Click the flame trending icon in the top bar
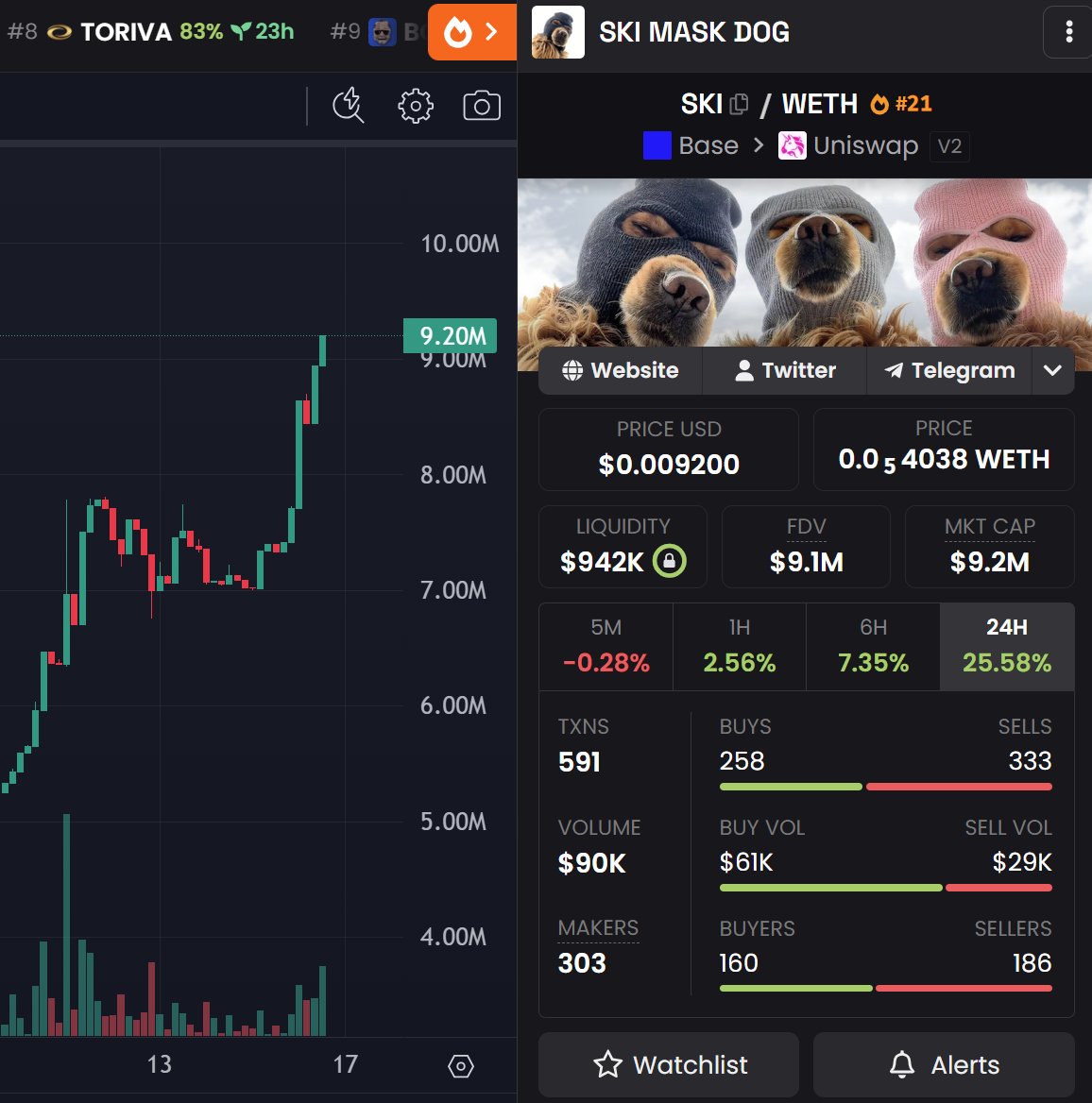This screenshot has width=1092, height=1103. coord(462,31)
